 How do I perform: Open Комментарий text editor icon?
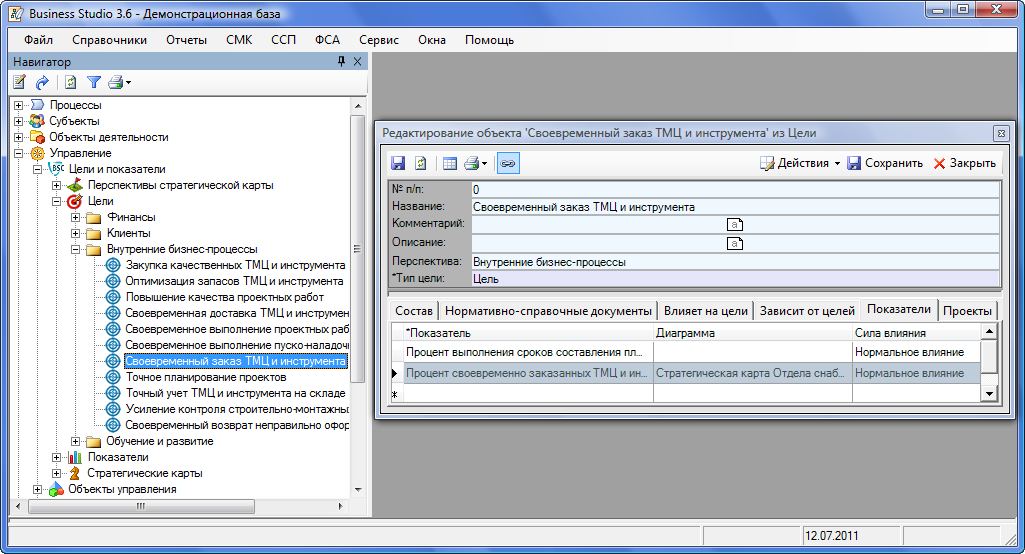735,224
